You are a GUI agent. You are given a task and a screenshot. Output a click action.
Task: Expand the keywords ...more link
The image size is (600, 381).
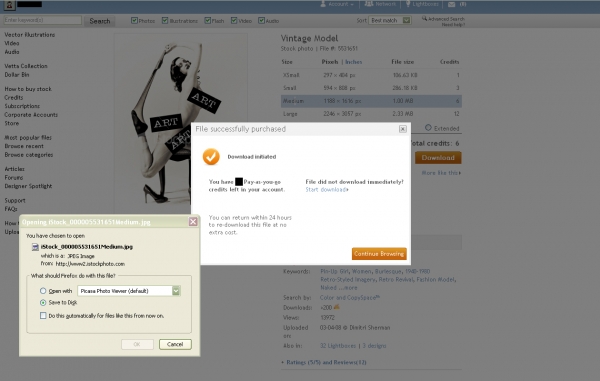pos(348,288)
